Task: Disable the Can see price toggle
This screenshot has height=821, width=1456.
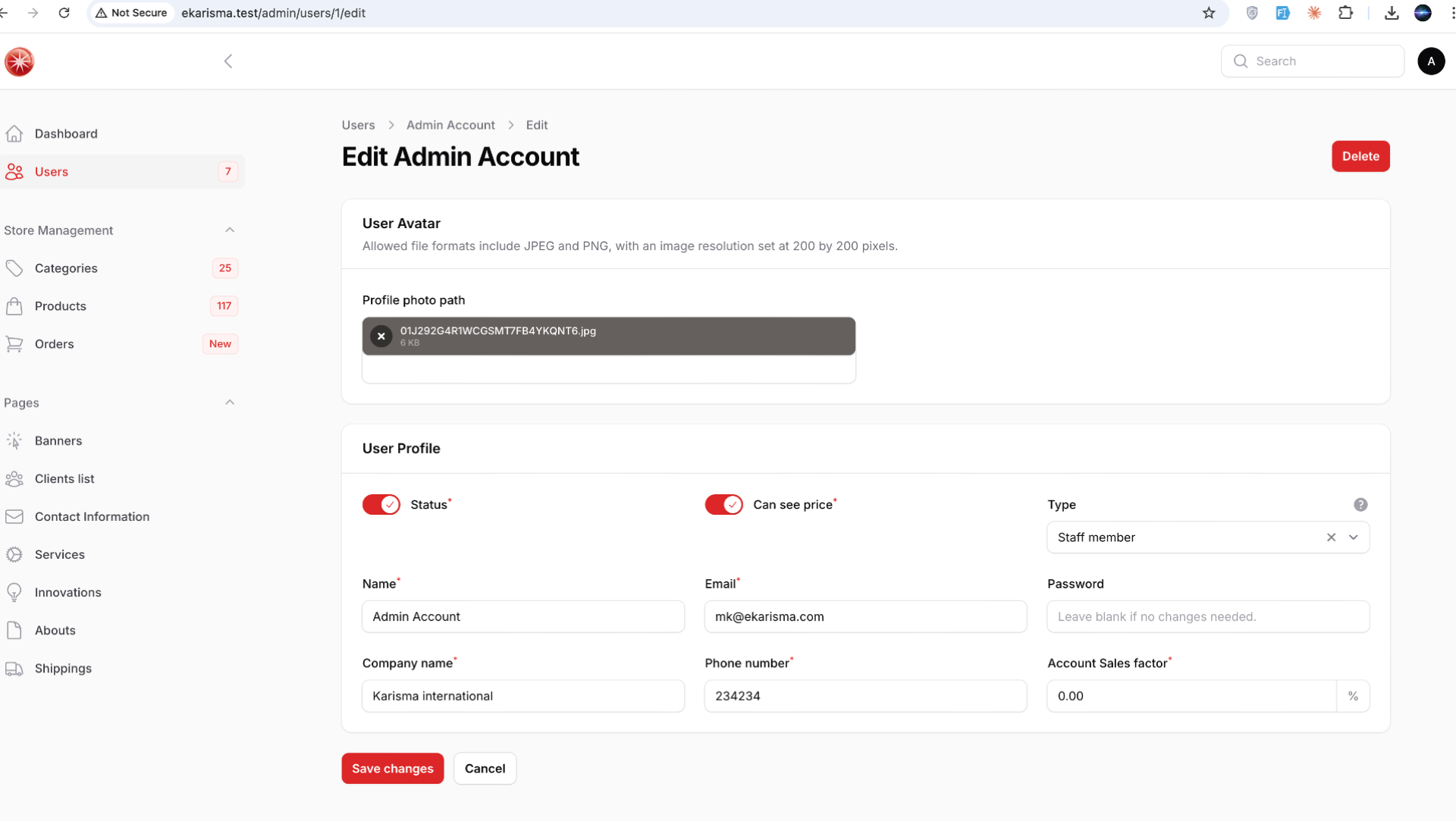Action: 723,505
